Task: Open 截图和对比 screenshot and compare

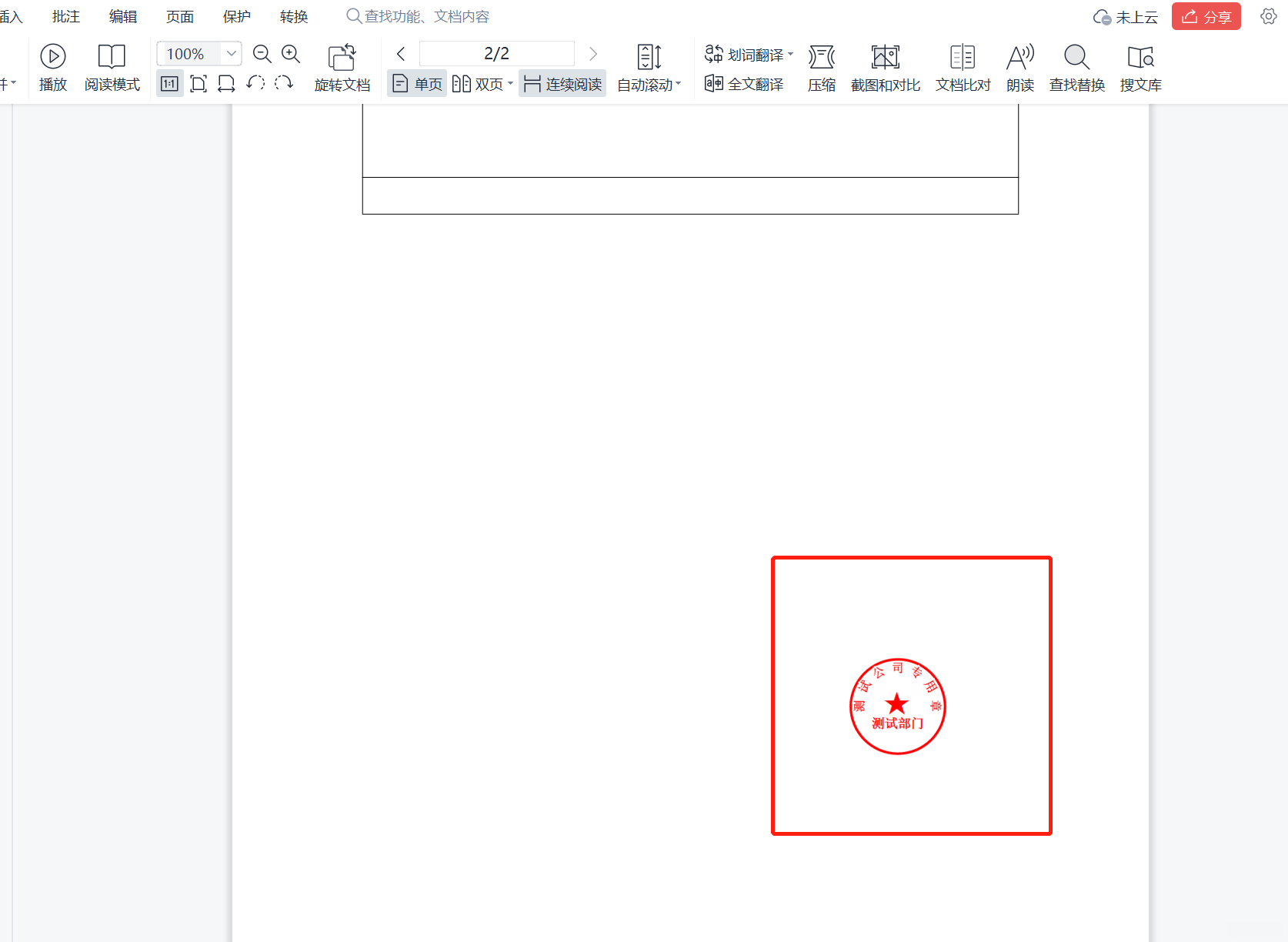Action: click(x=886, y=68)
